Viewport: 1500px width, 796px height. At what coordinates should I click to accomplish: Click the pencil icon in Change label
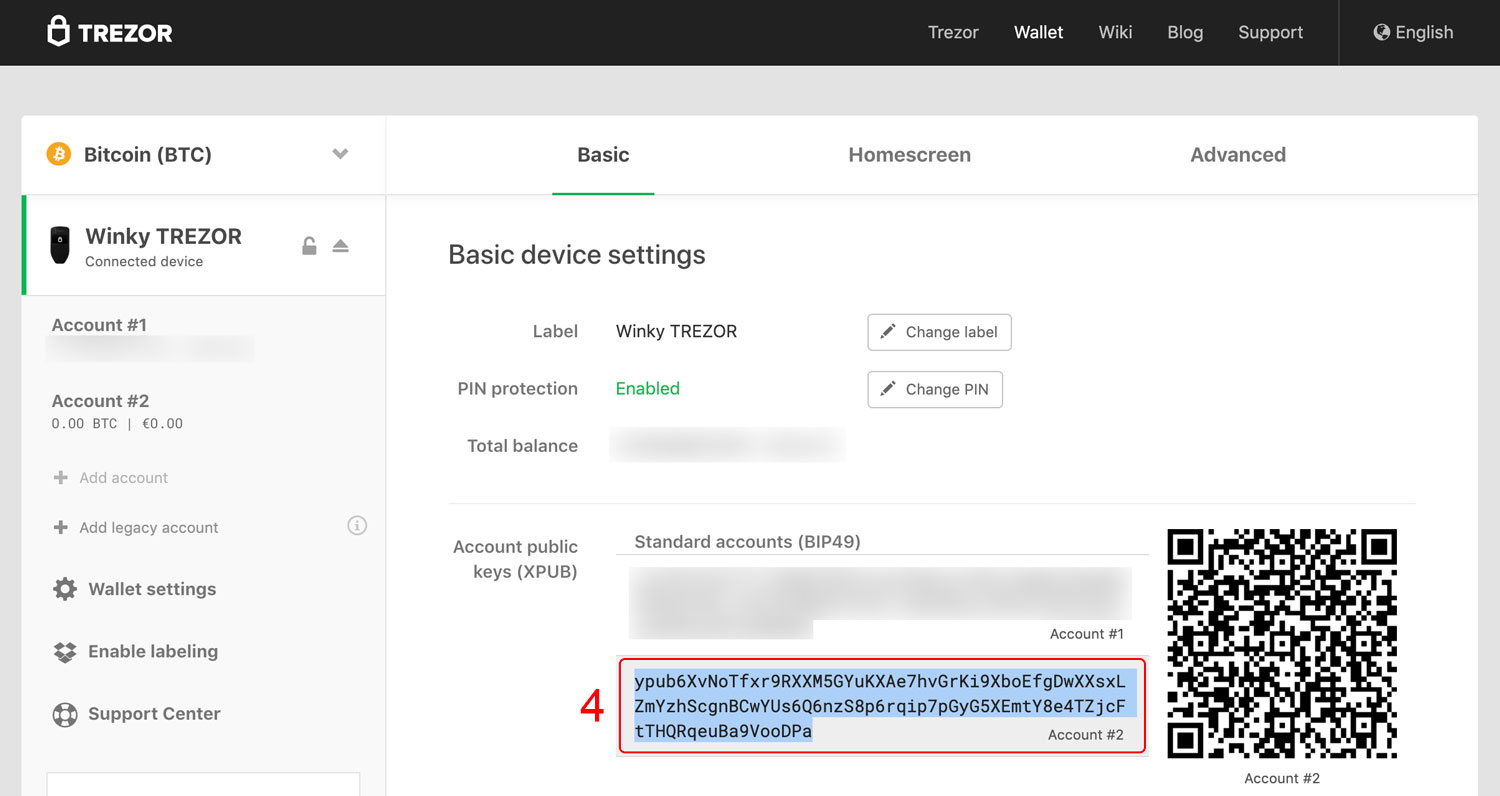click(x=888, y=332)
